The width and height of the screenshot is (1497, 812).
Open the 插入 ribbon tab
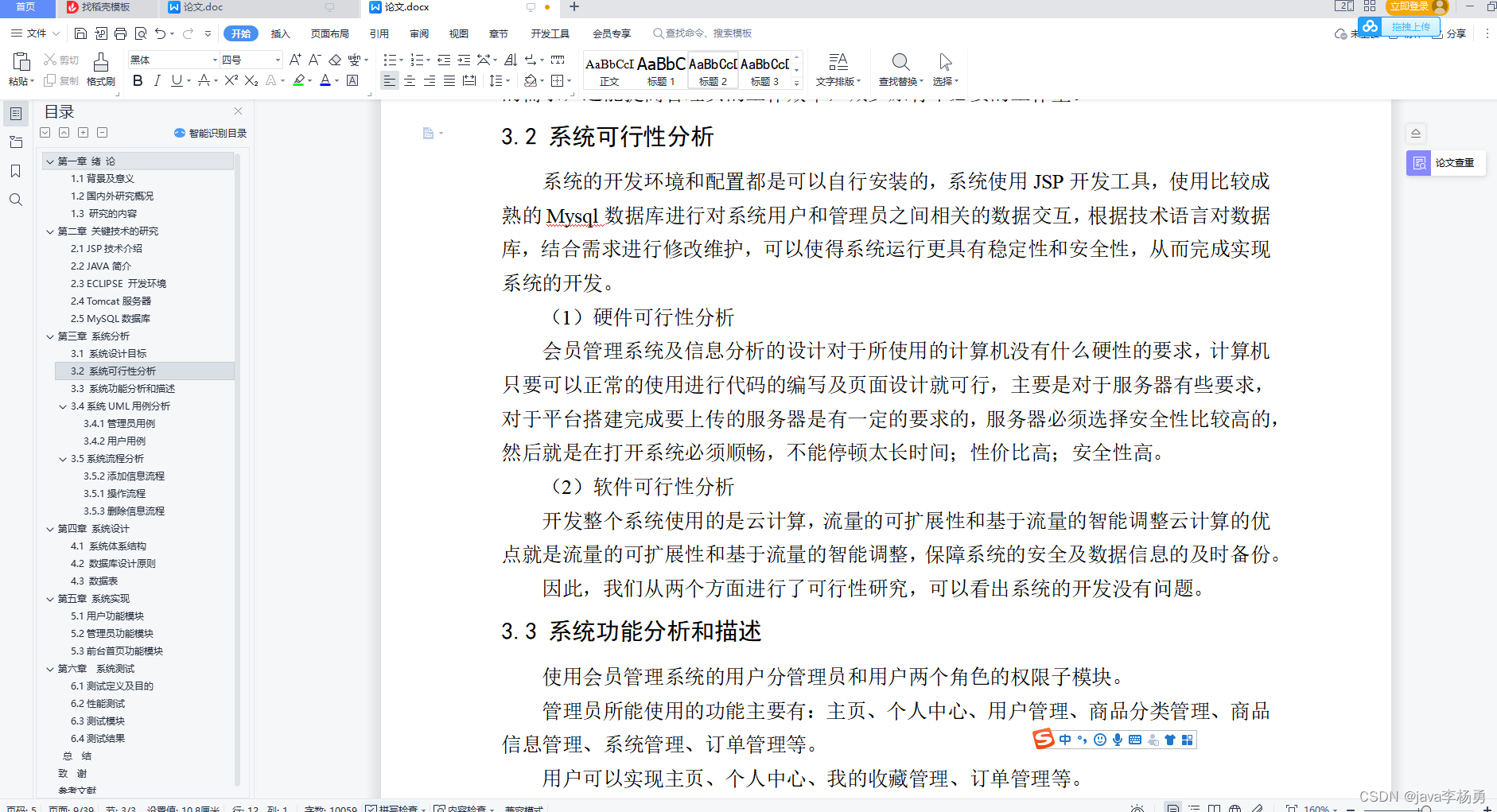[280, 33]
